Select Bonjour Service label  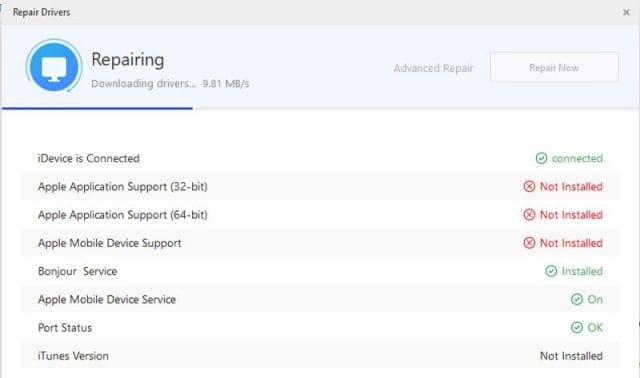click(x=78, y=271)
